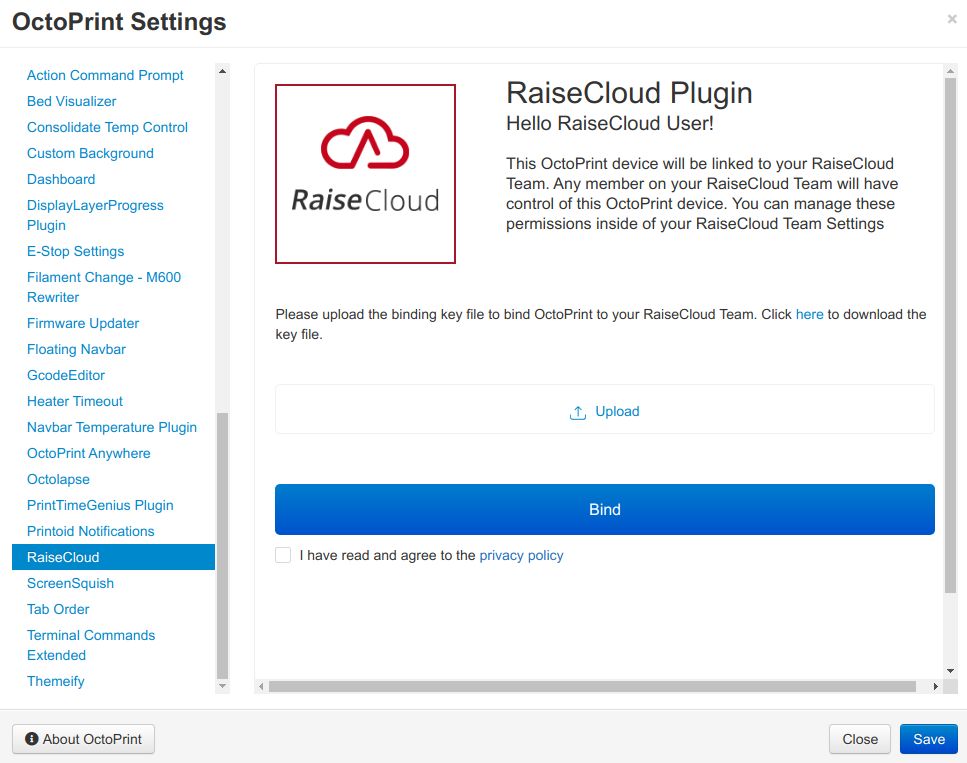Click horizontal scrollbar left arrow
Screen dimensions: 967x763
point(261,687)
